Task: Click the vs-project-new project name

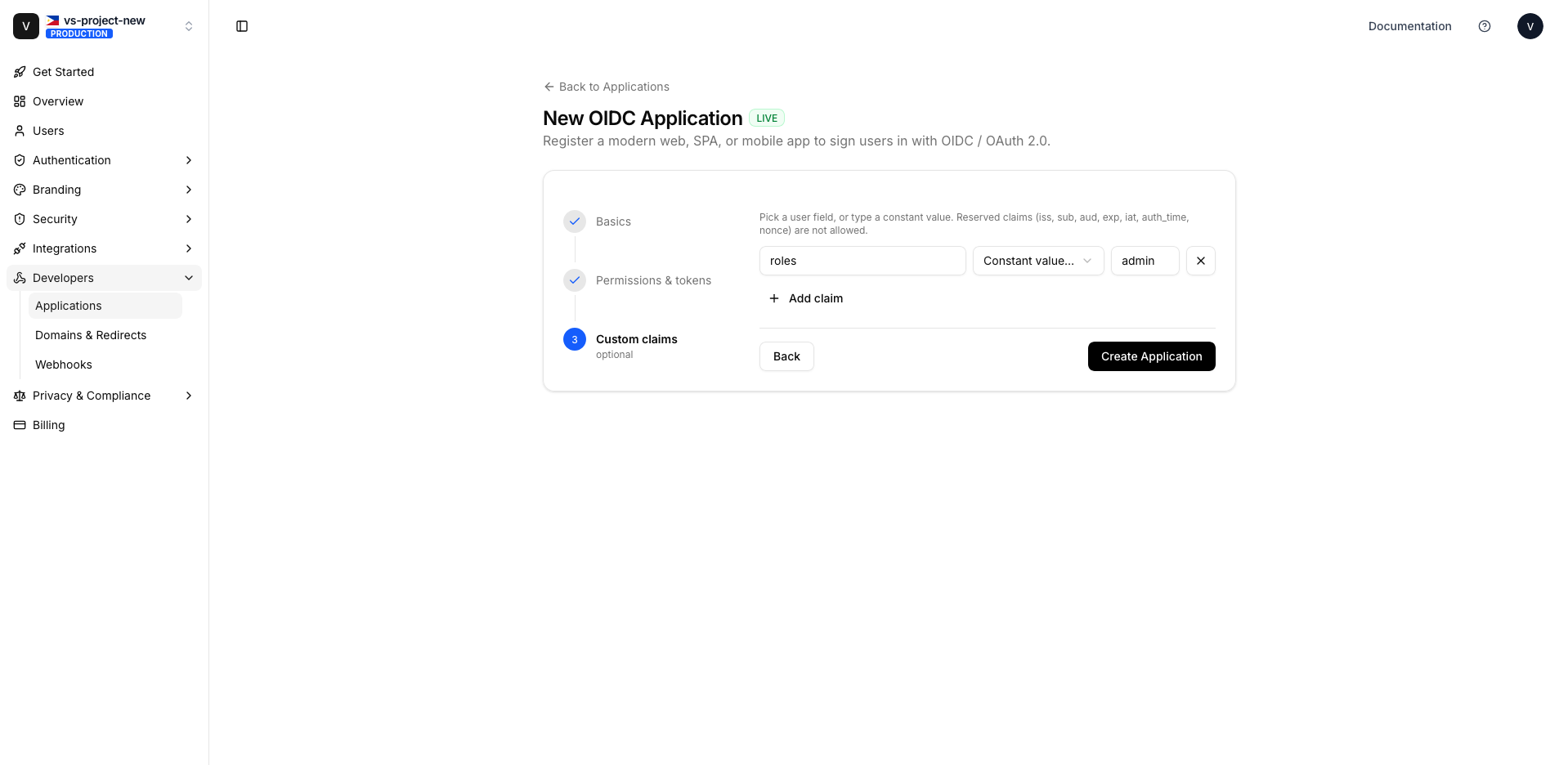Action: pyautogui.click(x=105, y=20)
